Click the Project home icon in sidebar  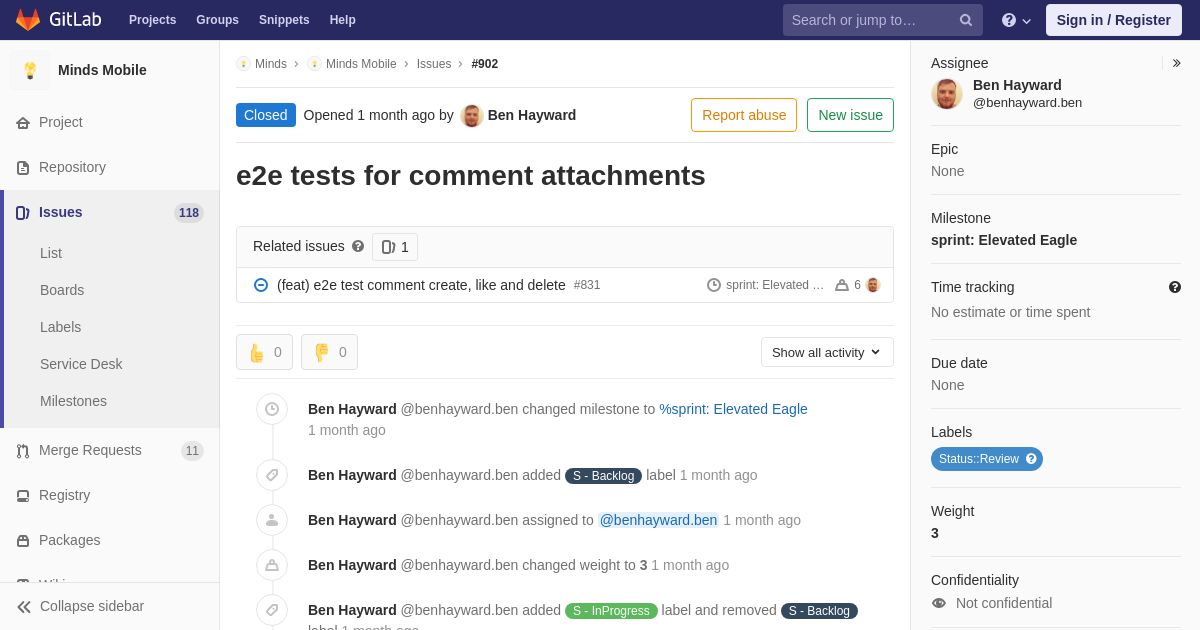tap(23, 123)
